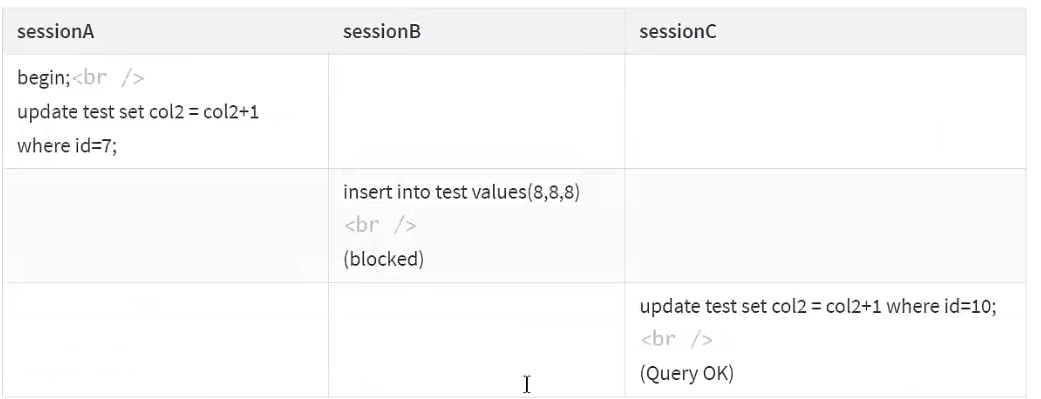This screenshot has height=399, width=1041.
Task: Click the empty sessionB cell in the last row
Action: coord(477,340)
